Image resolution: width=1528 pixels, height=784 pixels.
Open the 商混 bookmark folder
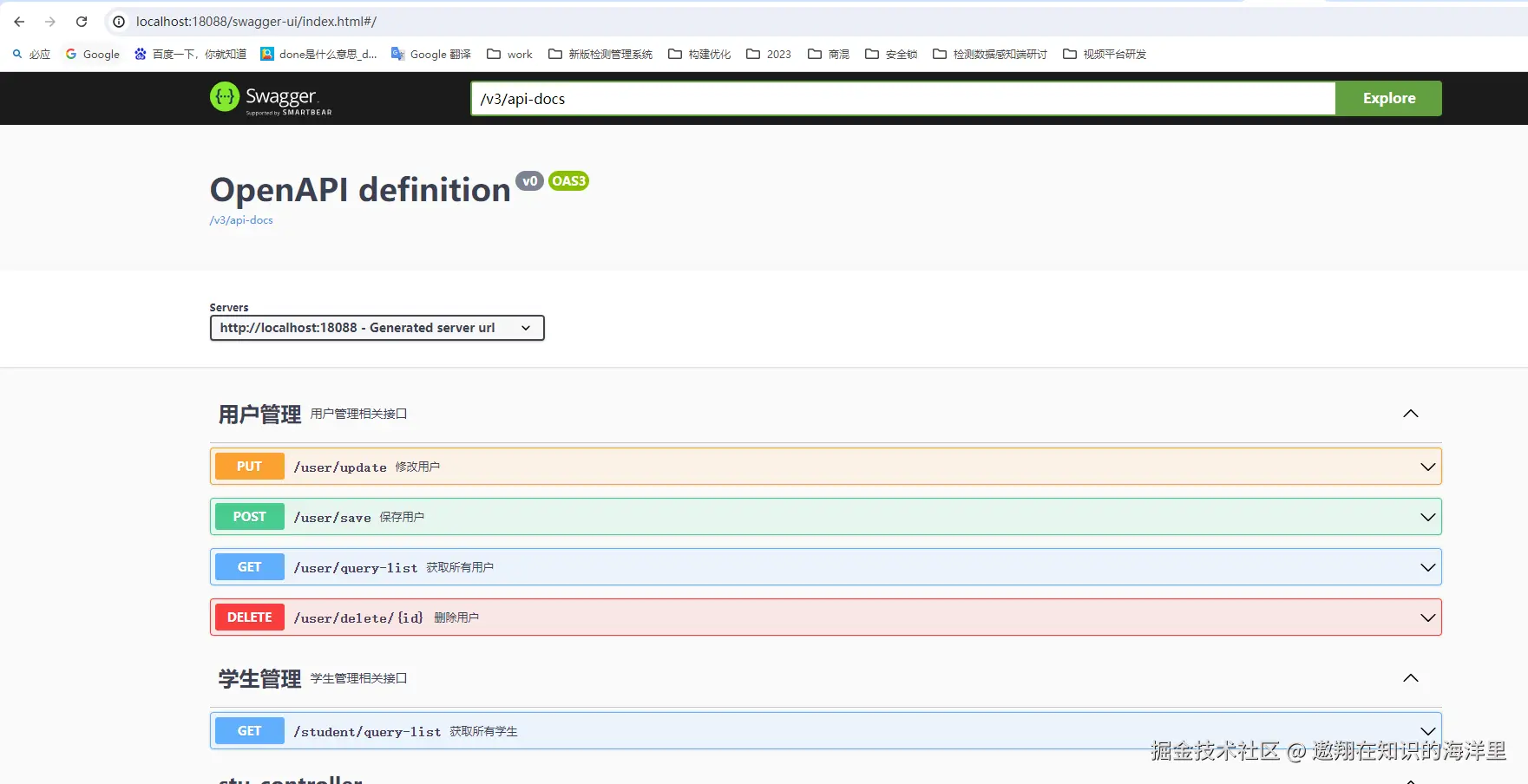[829, 54]
